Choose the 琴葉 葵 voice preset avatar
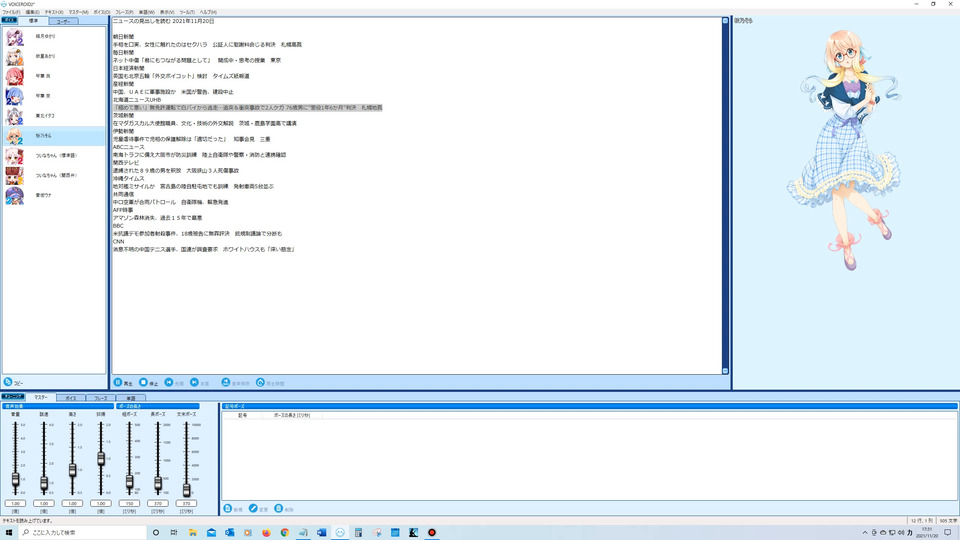The image size is (960, 540). pos(15,96)
